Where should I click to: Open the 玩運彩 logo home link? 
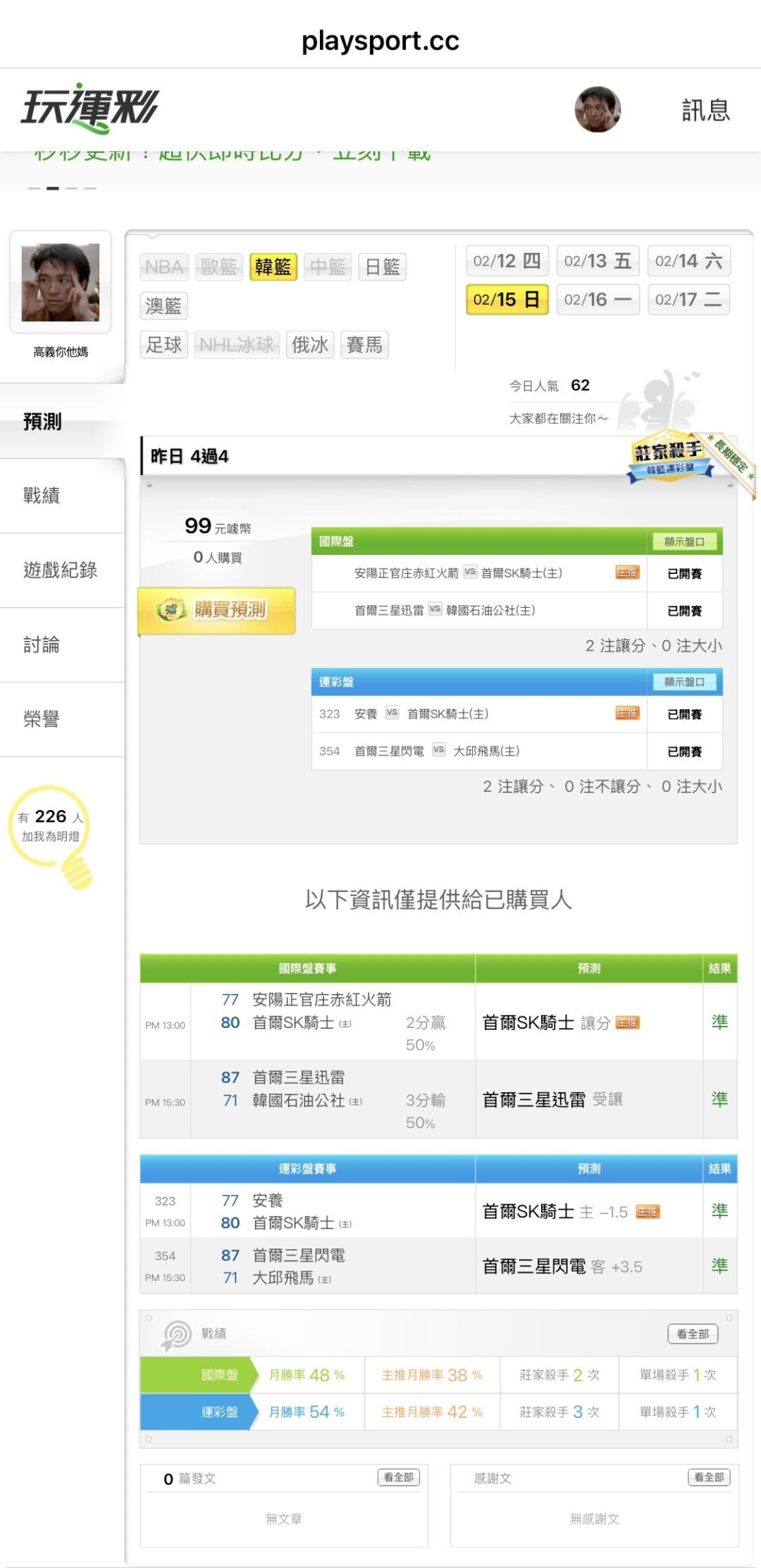(x=89, y=109)
